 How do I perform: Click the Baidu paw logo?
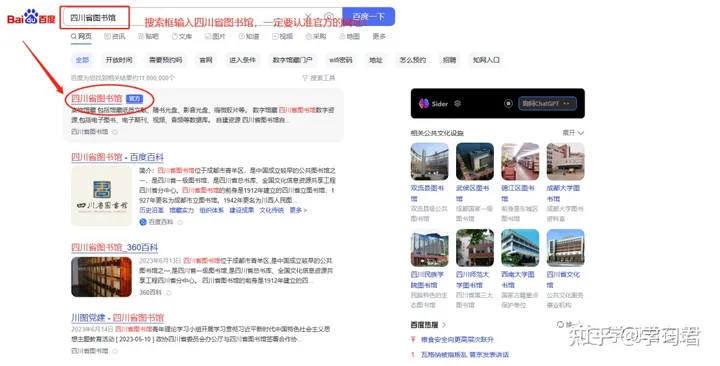31,18
